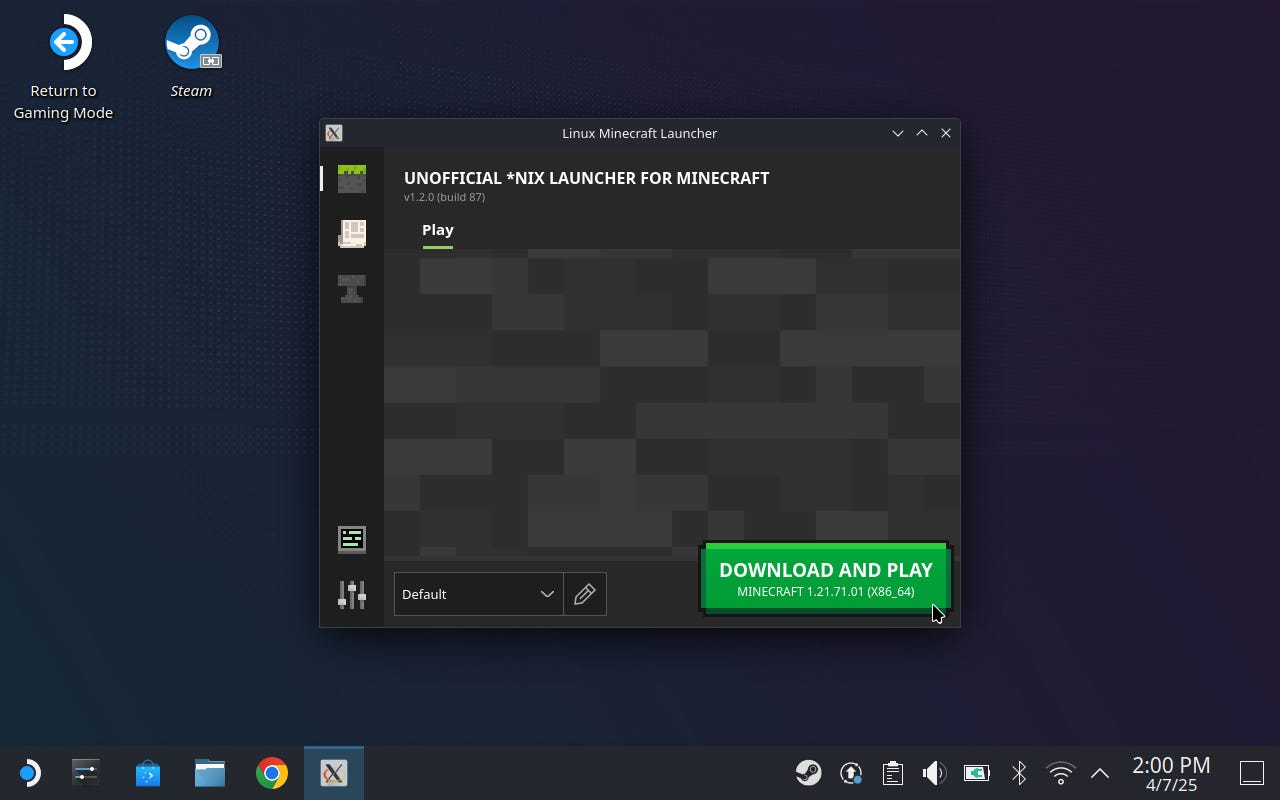Open the clock showing 2:00 PM
Screen dimensions: 1280x800
coord(1171,773)
